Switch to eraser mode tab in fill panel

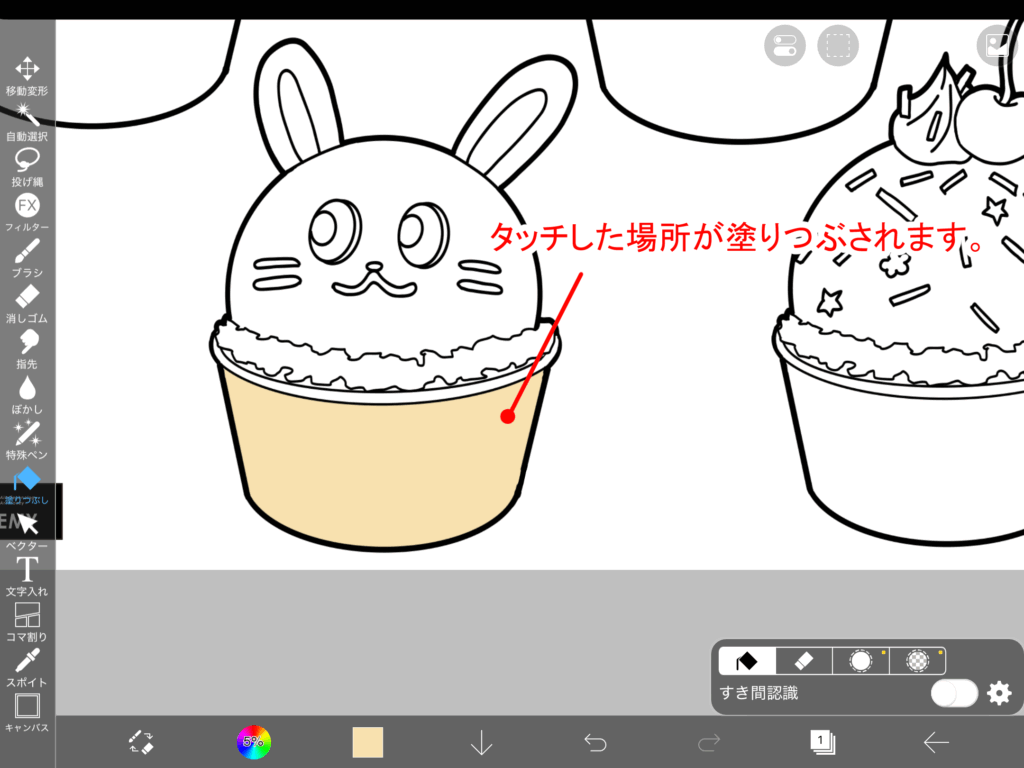click(804, 661)
